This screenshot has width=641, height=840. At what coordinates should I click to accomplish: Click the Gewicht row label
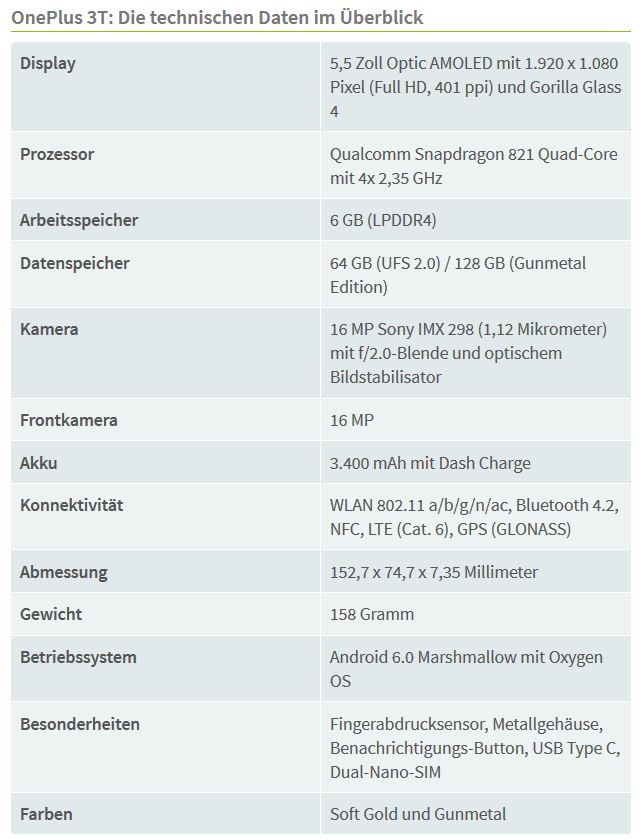click(x=51, y=614)
